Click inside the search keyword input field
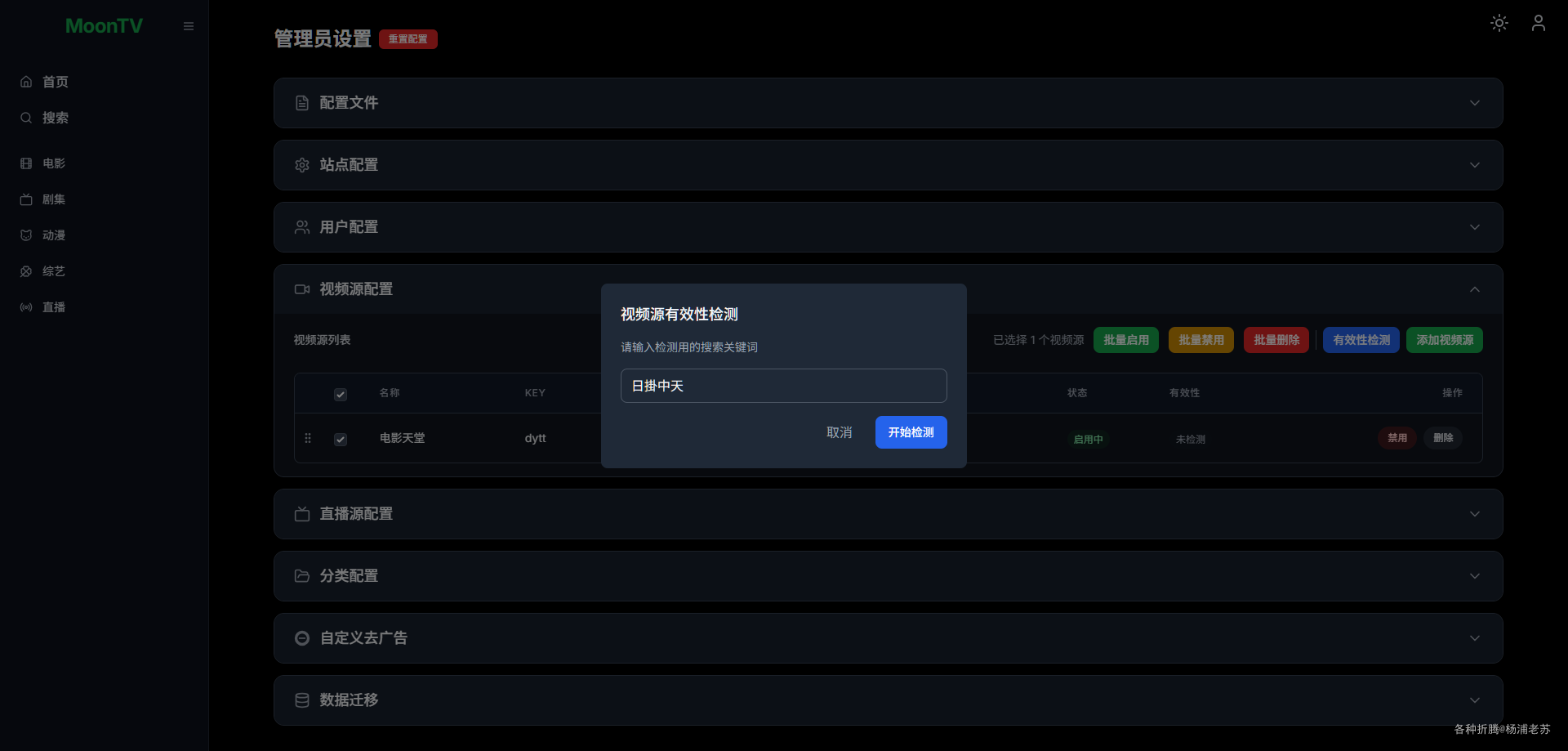The image size is (1568, 751). [x=782, y=385]
